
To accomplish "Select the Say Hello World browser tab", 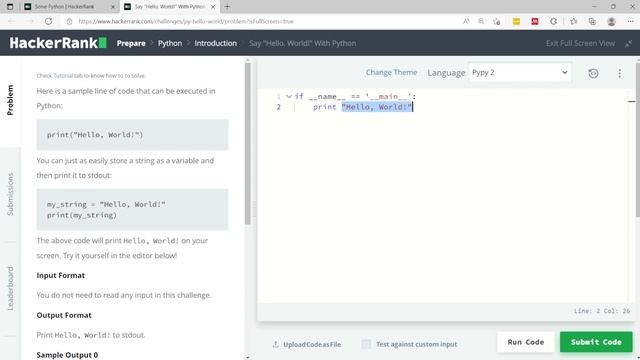I will 169,7.
